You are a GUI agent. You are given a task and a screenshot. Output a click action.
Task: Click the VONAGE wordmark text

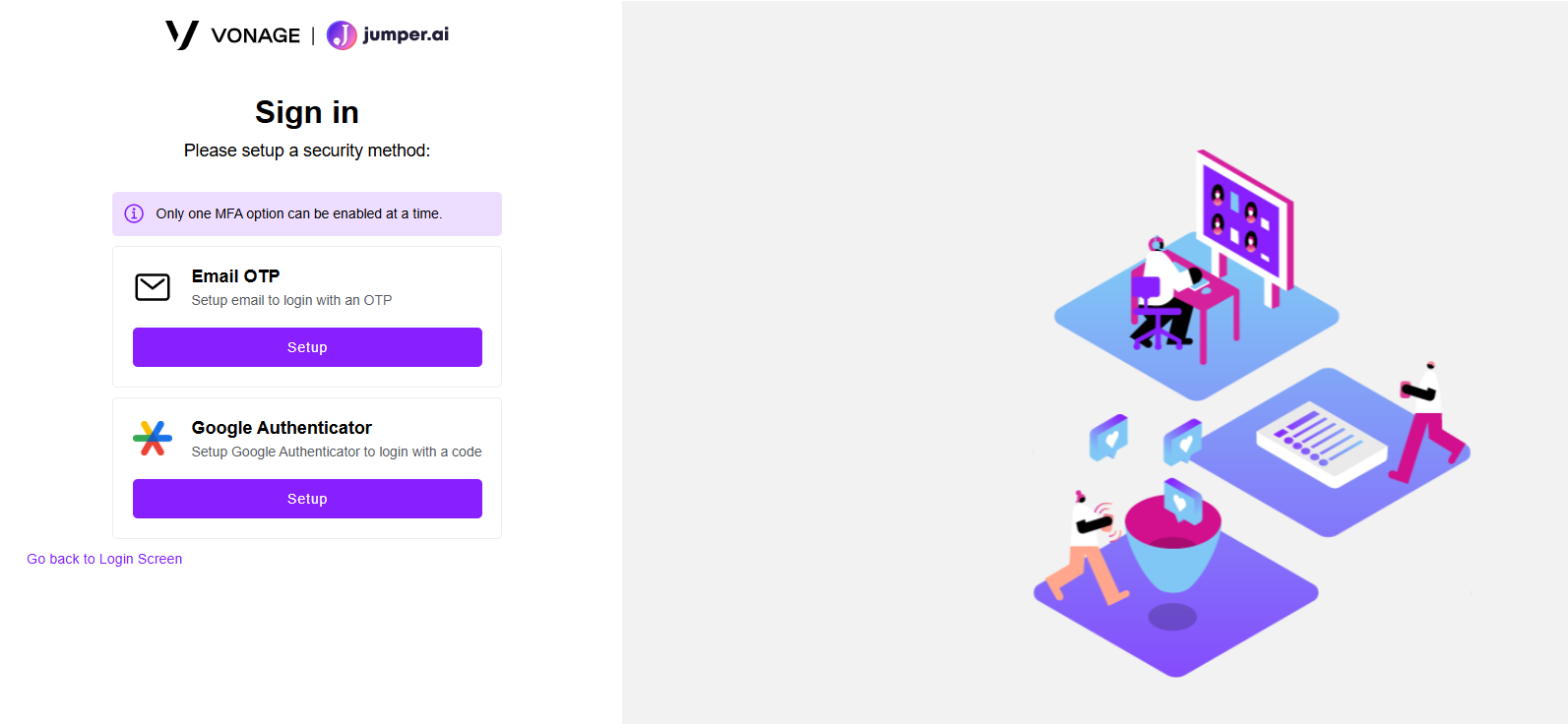[x=256, y=35]
